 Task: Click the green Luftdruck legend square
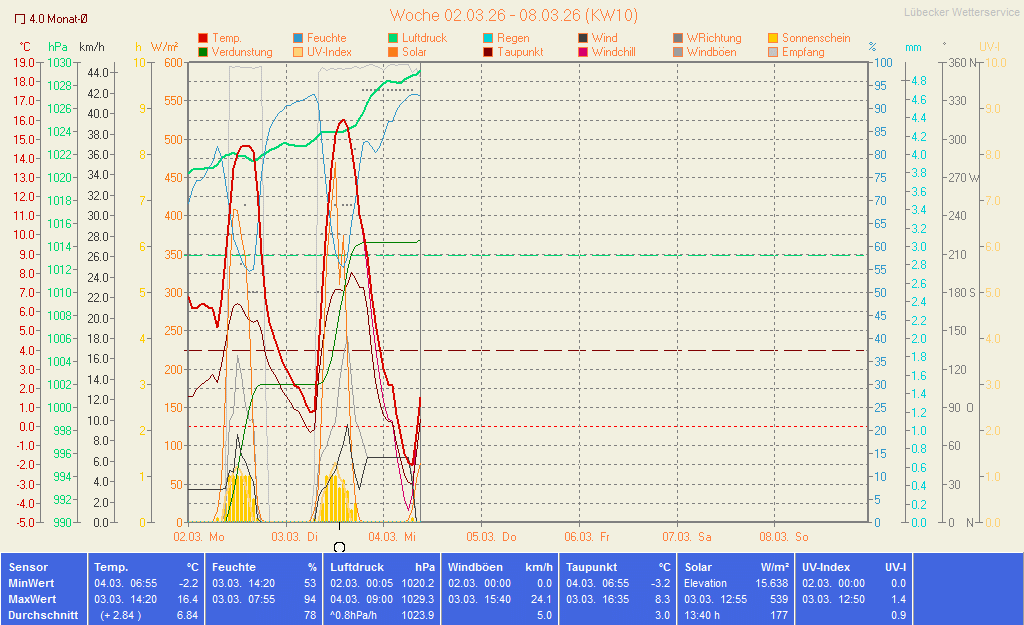coord(393,38)
